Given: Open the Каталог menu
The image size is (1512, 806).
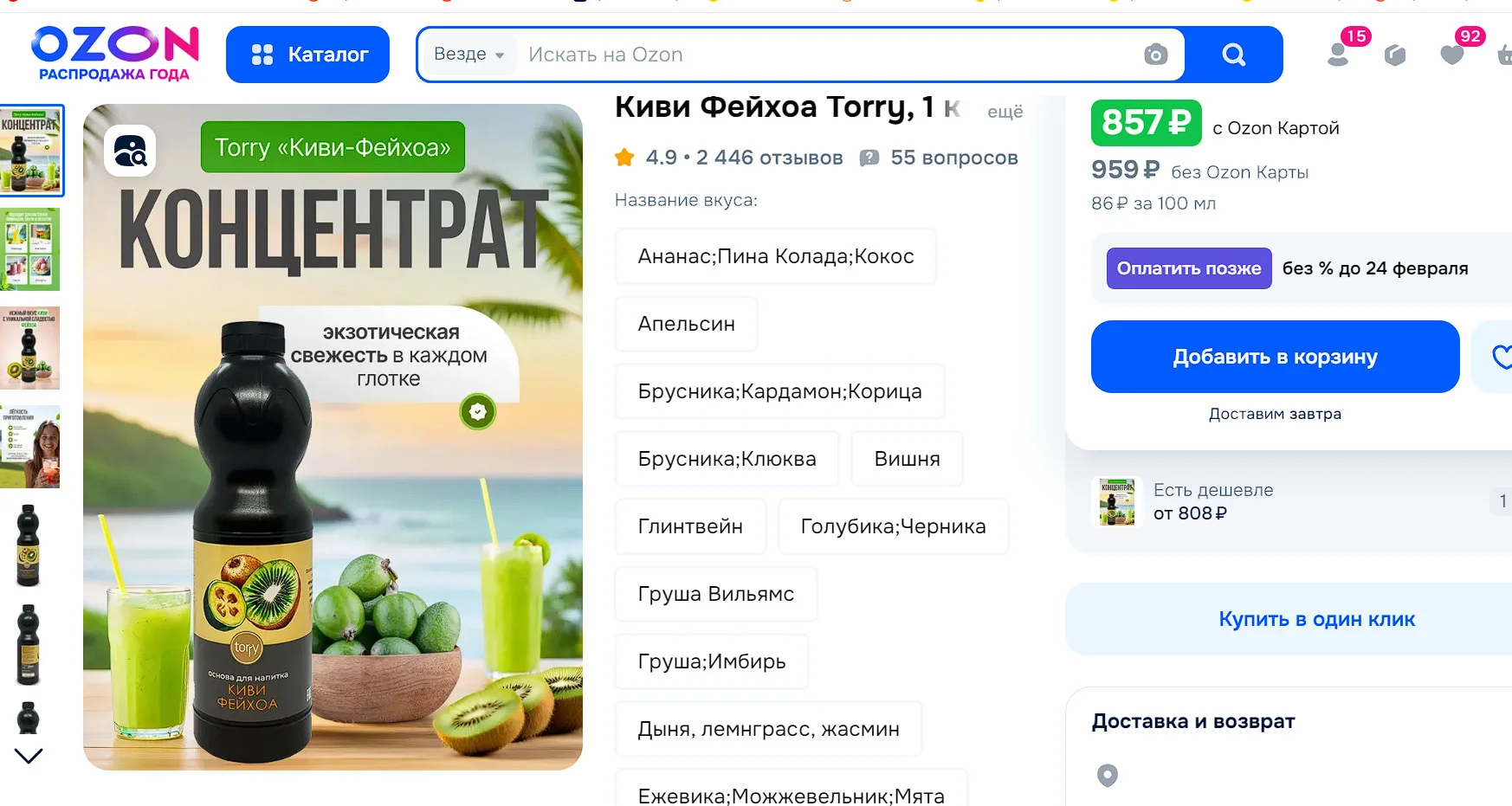Looking at the screenshot, I should [307, 55].
